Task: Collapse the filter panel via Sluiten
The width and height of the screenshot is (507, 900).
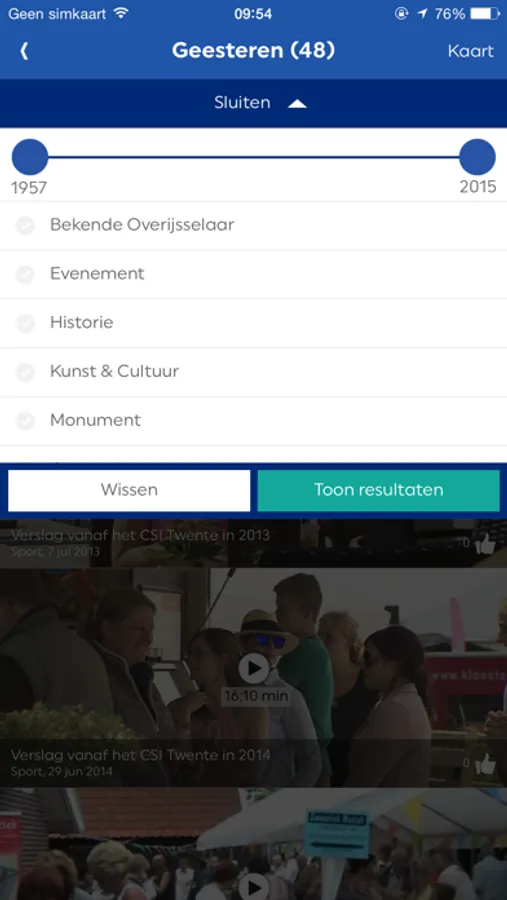Action: coord(242,103)
